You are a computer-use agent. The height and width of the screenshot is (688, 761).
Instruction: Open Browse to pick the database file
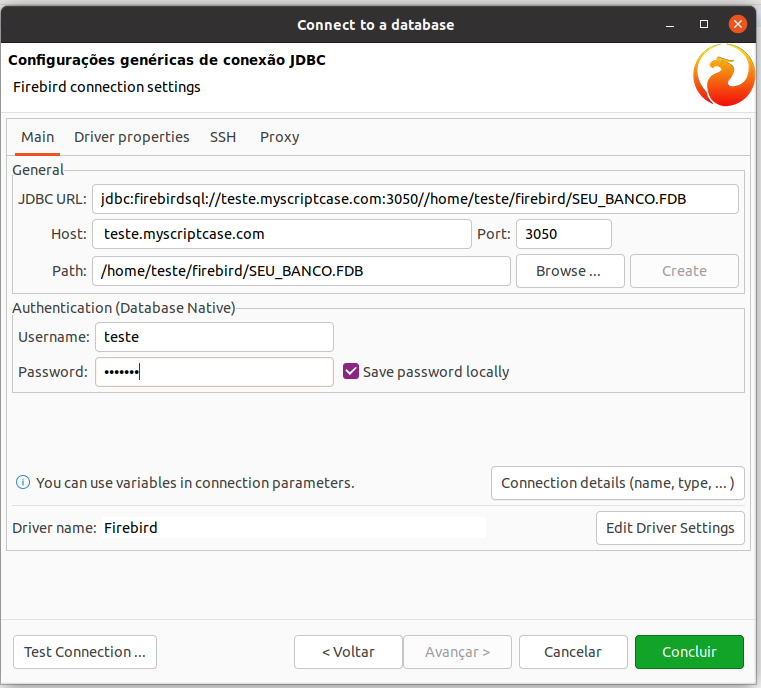(570, 271)
